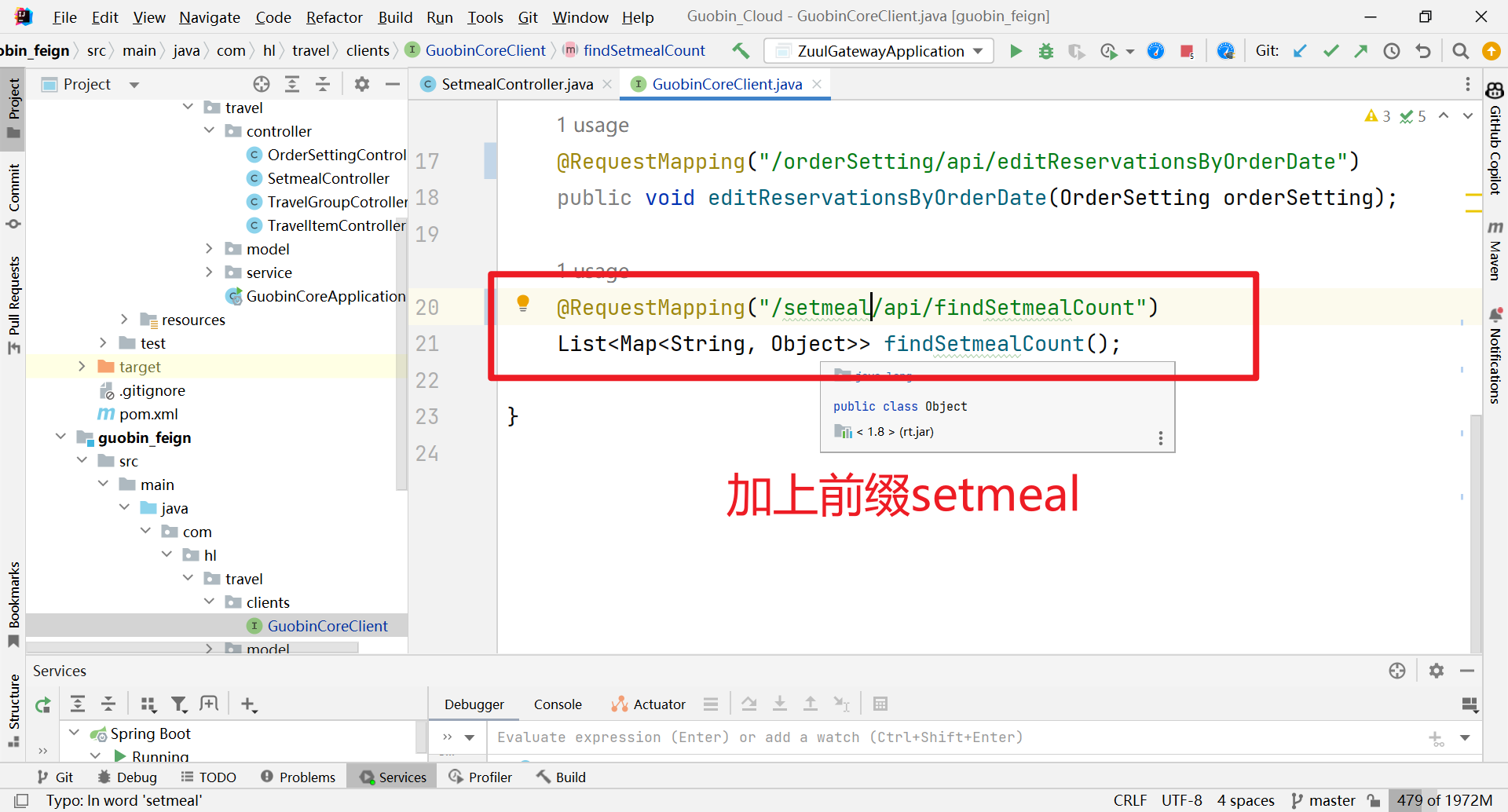The width and height of the screenshot is (1508, 812).
Task: Switch to SetmealController.java tab
Action: point(516,84)
